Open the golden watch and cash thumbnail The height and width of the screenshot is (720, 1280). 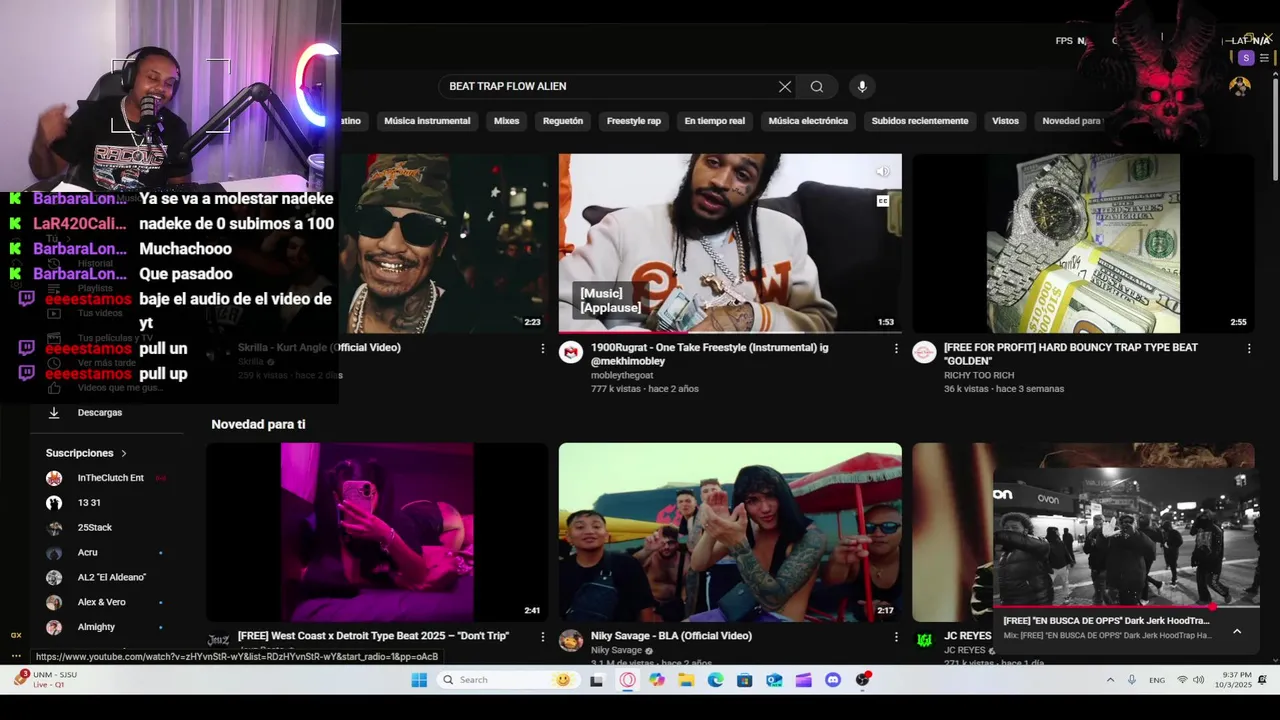tap(1083, 243)
